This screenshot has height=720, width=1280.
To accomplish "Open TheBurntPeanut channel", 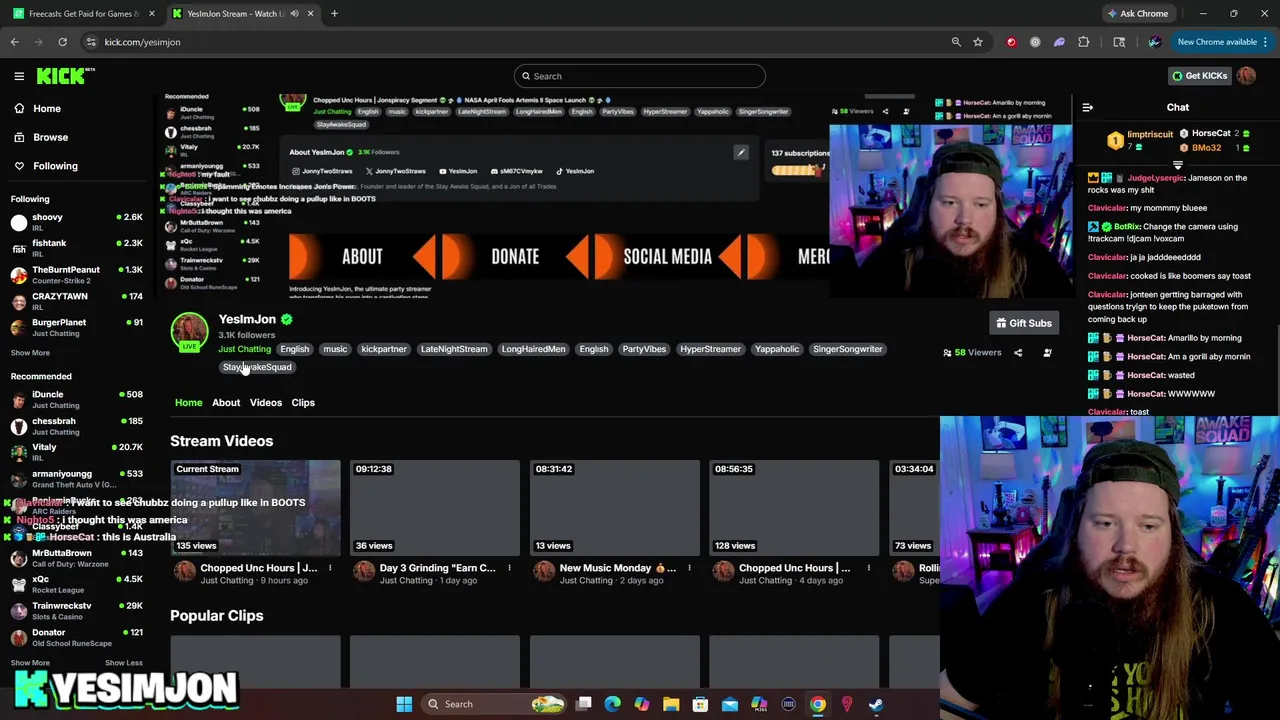I will tap(76, 275).
